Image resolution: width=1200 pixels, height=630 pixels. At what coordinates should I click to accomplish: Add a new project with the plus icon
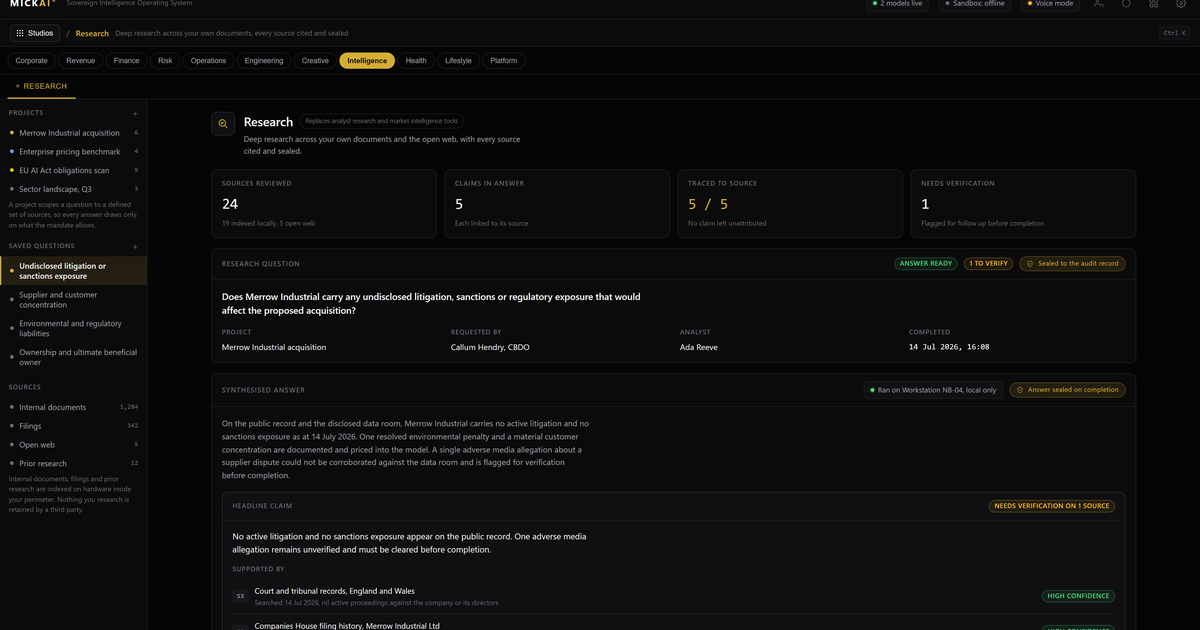pos(135,113)
